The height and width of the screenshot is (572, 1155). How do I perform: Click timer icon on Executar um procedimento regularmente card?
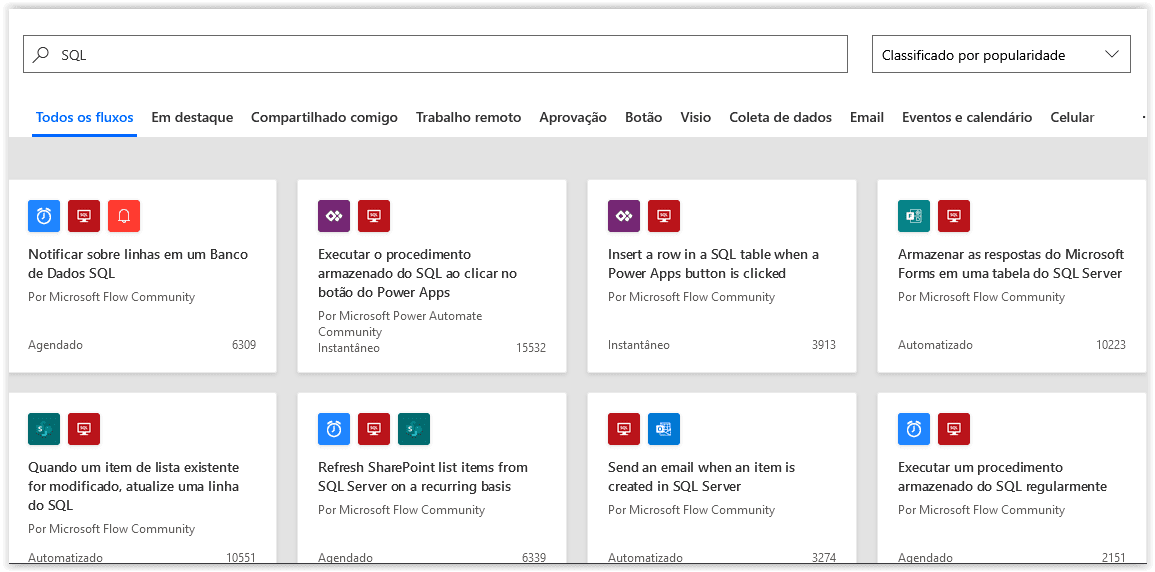coord(914,428)
